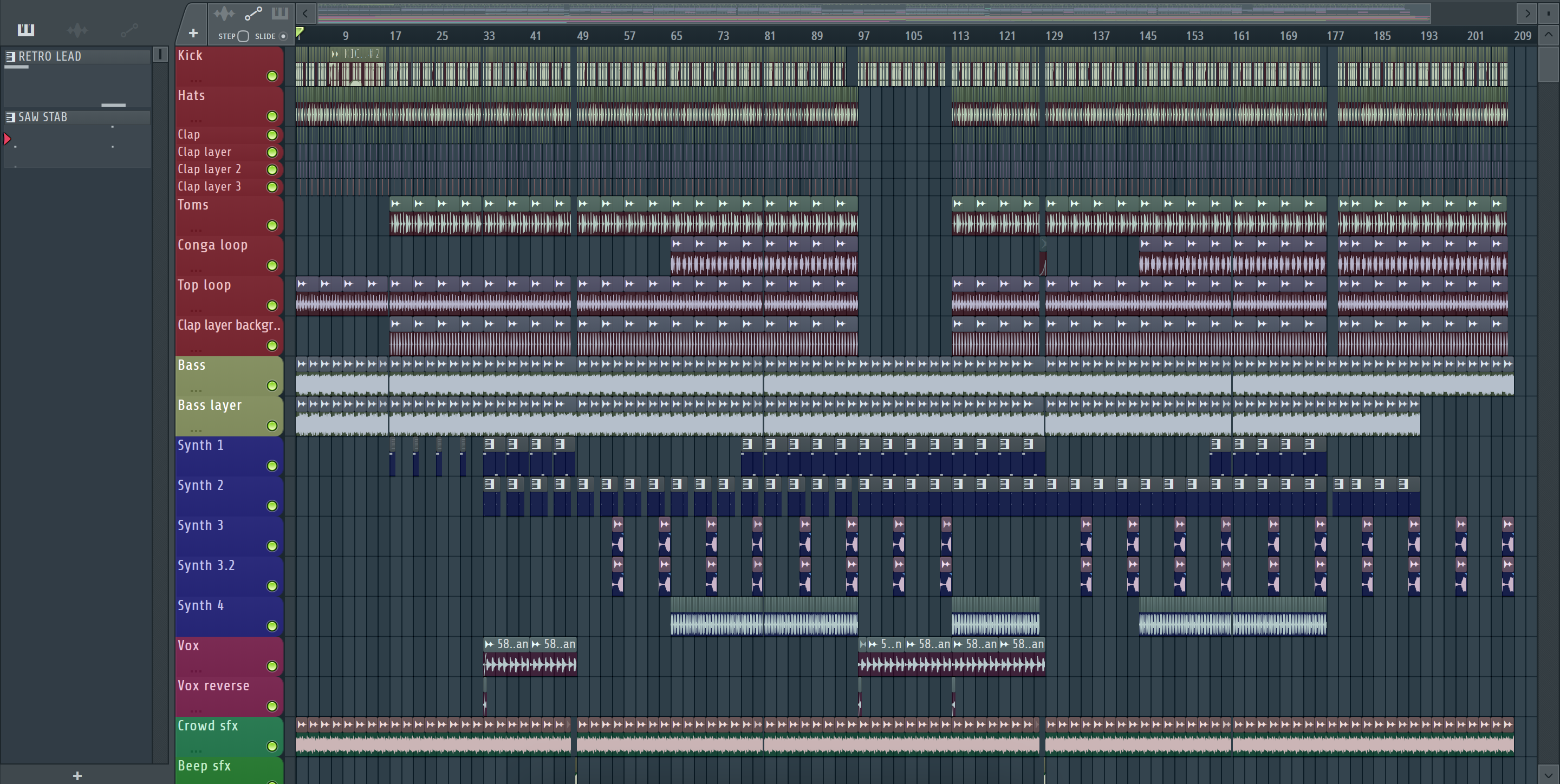Mute the Kick track
This screenshot has height=784, width=1560.
pos(272,76)
